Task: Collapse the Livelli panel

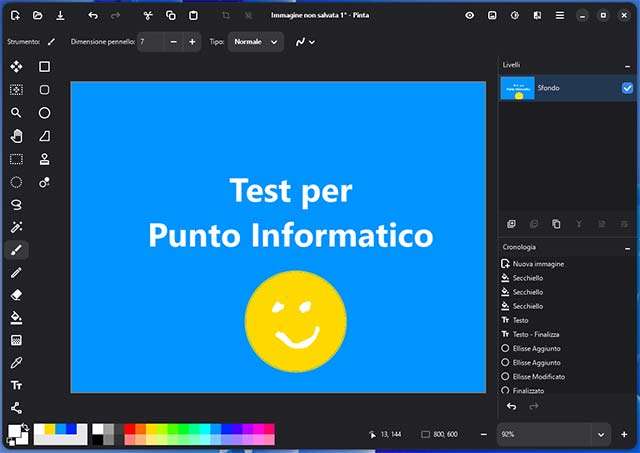Action: [627, 66]
